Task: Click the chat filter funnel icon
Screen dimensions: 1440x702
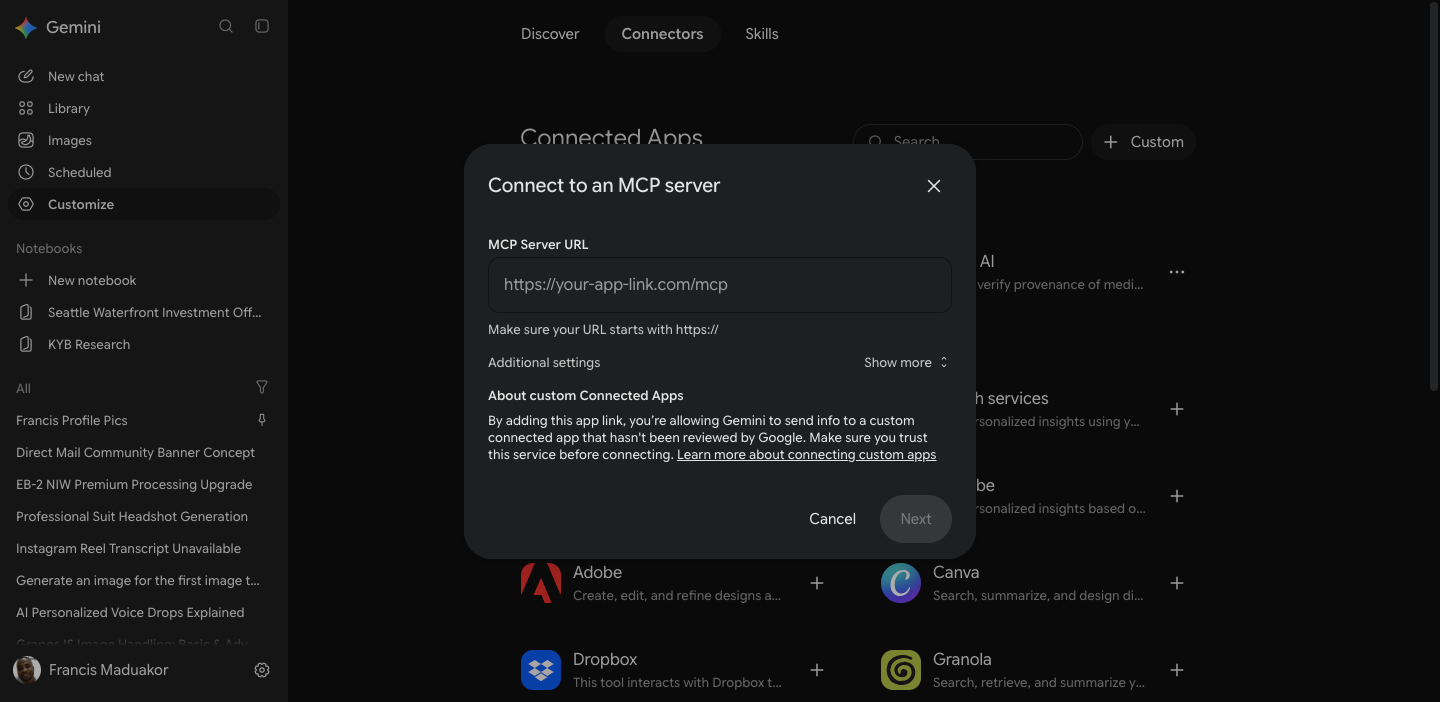Action: 262,387
